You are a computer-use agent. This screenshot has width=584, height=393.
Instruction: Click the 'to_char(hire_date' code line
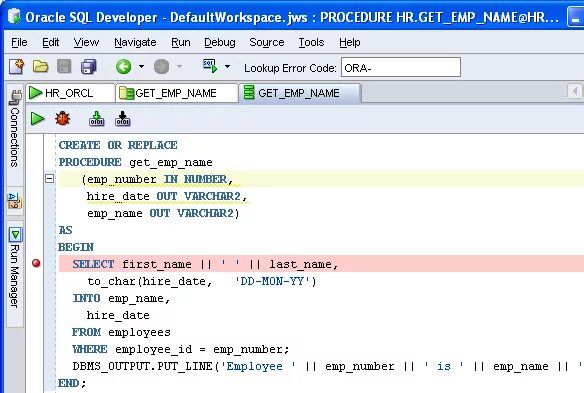pos(202,281)
